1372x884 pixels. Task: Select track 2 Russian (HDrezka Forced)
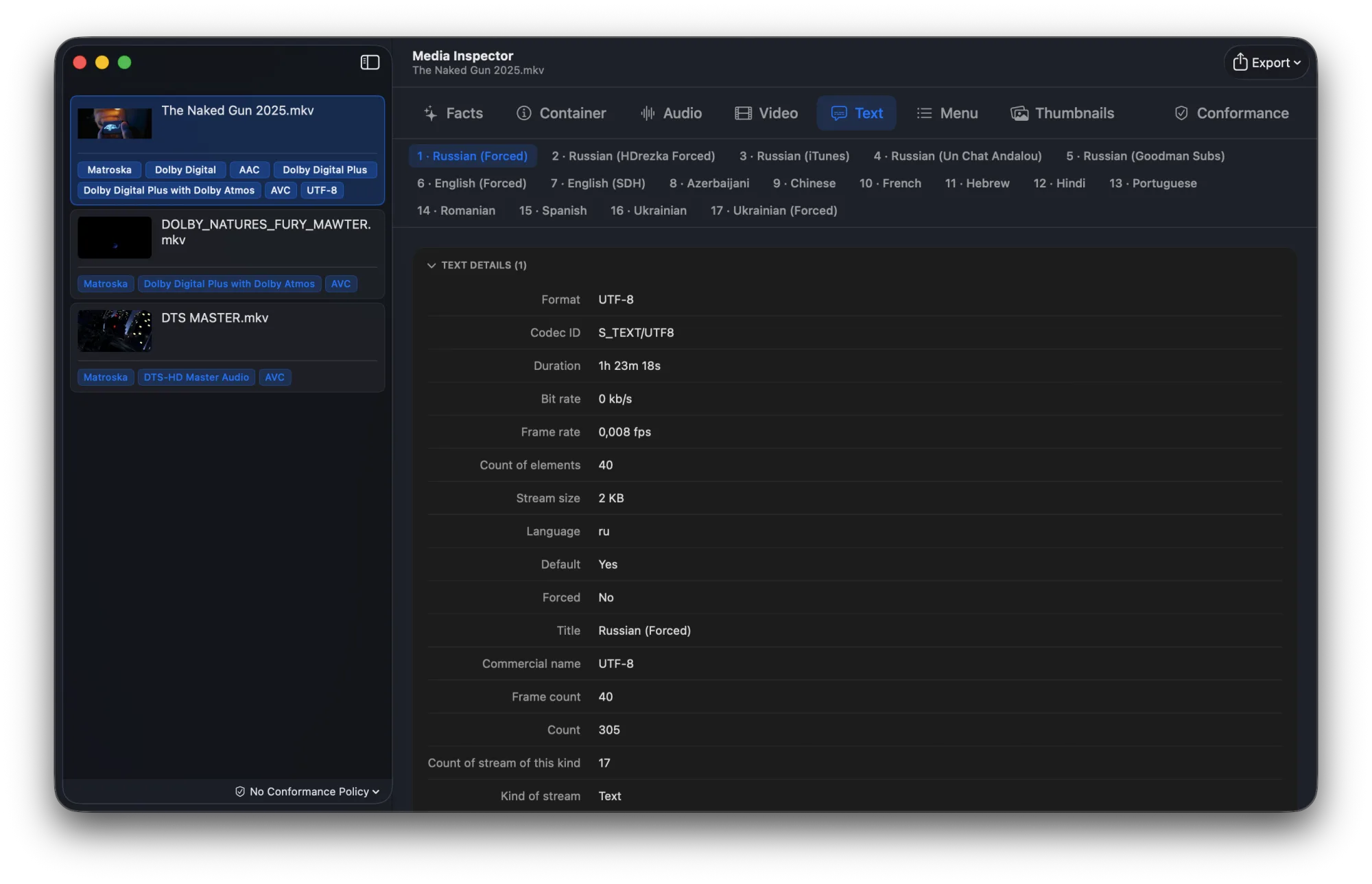[x=633, y=156]
